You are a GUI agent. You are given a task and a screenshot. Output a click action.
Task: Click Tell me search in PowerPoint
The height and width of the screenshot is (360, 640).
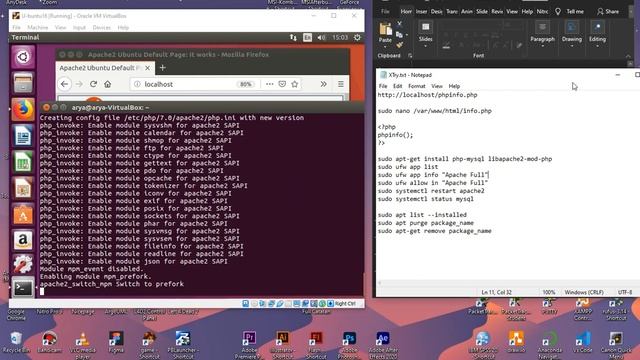570,11
